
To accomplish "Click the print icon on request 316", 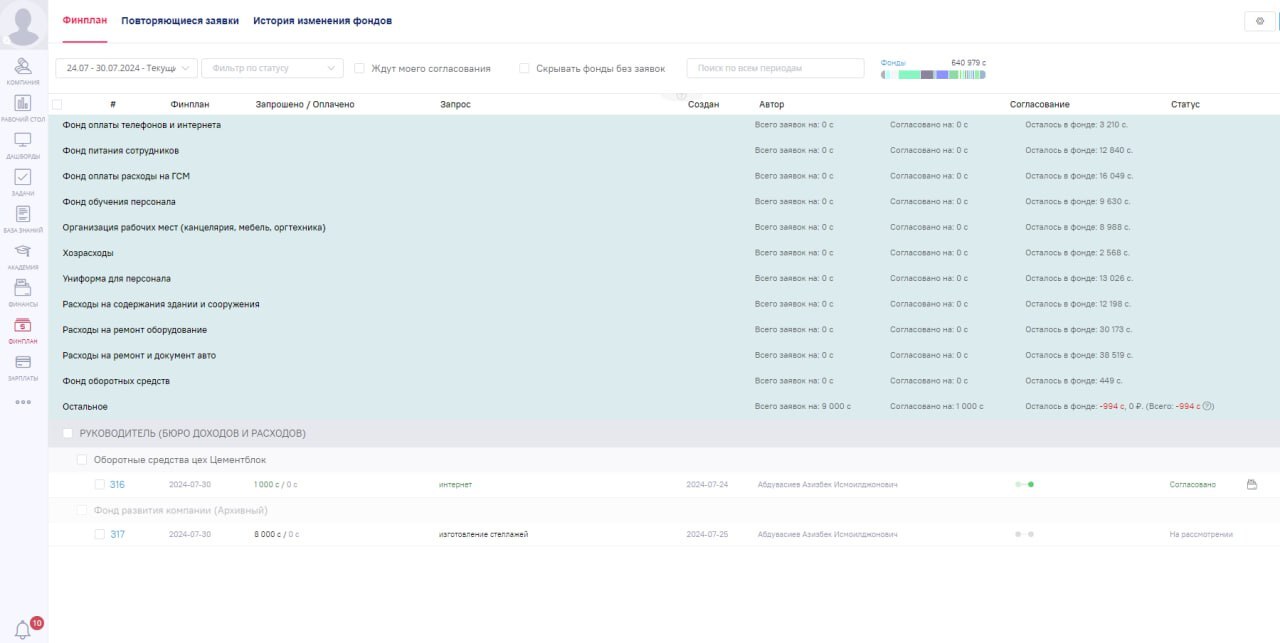I will (1251, 485).
